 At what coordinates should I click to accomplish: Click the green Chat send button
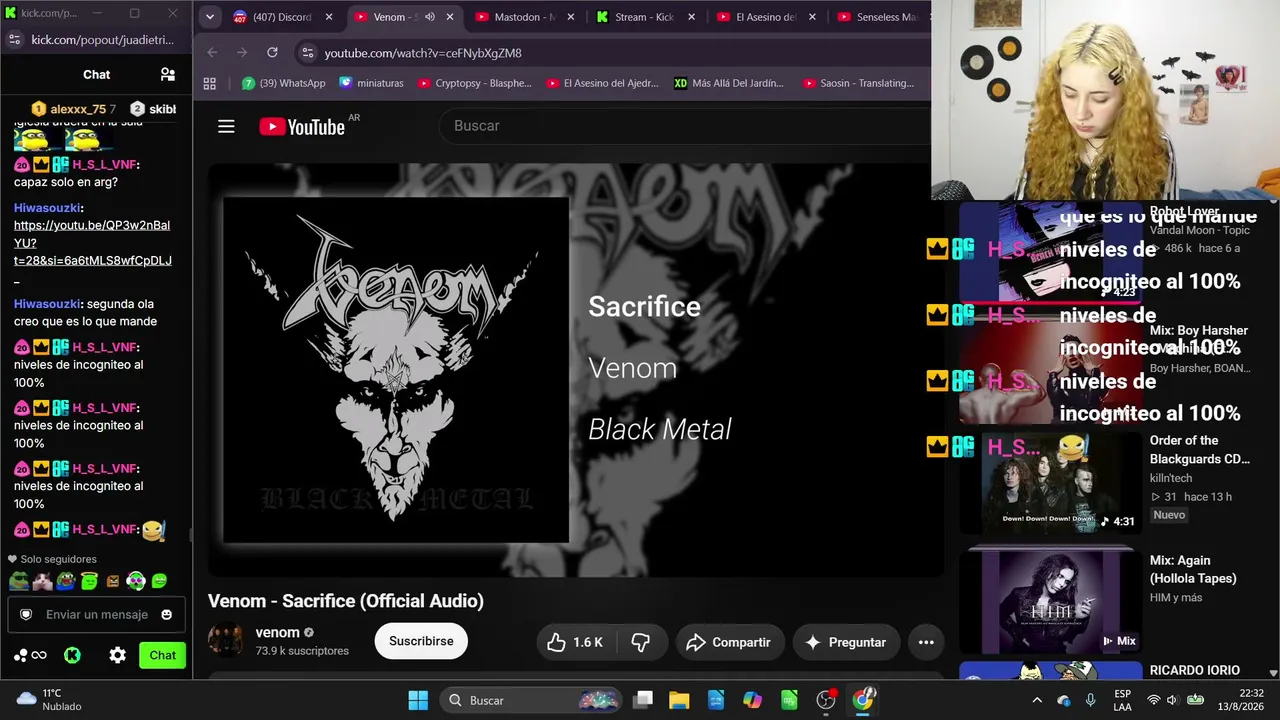point(163,655)
